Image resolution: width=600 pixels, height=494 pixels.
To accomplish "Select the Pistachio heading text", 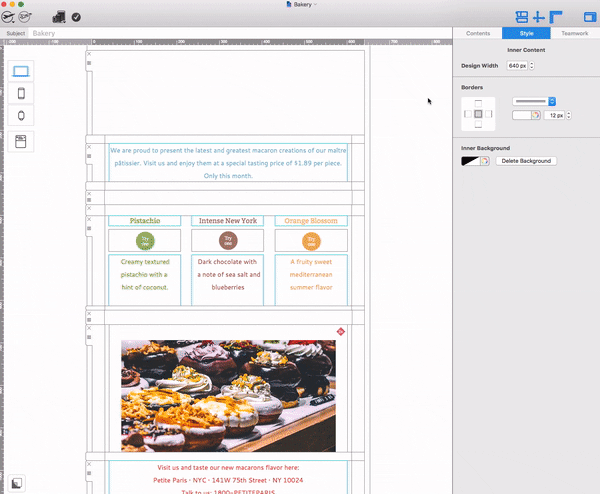I will click(145, 221).
